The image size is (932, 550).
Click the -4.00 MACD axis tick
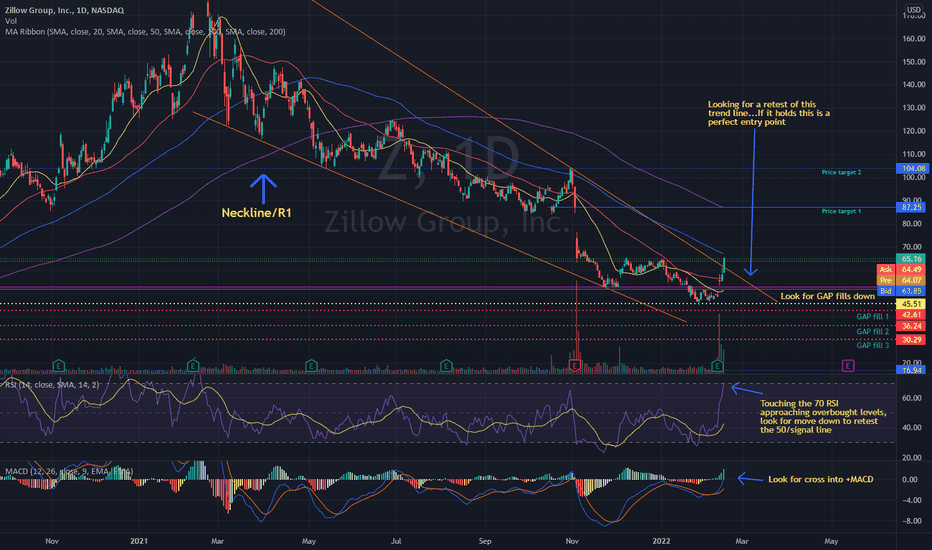point(912,500)
